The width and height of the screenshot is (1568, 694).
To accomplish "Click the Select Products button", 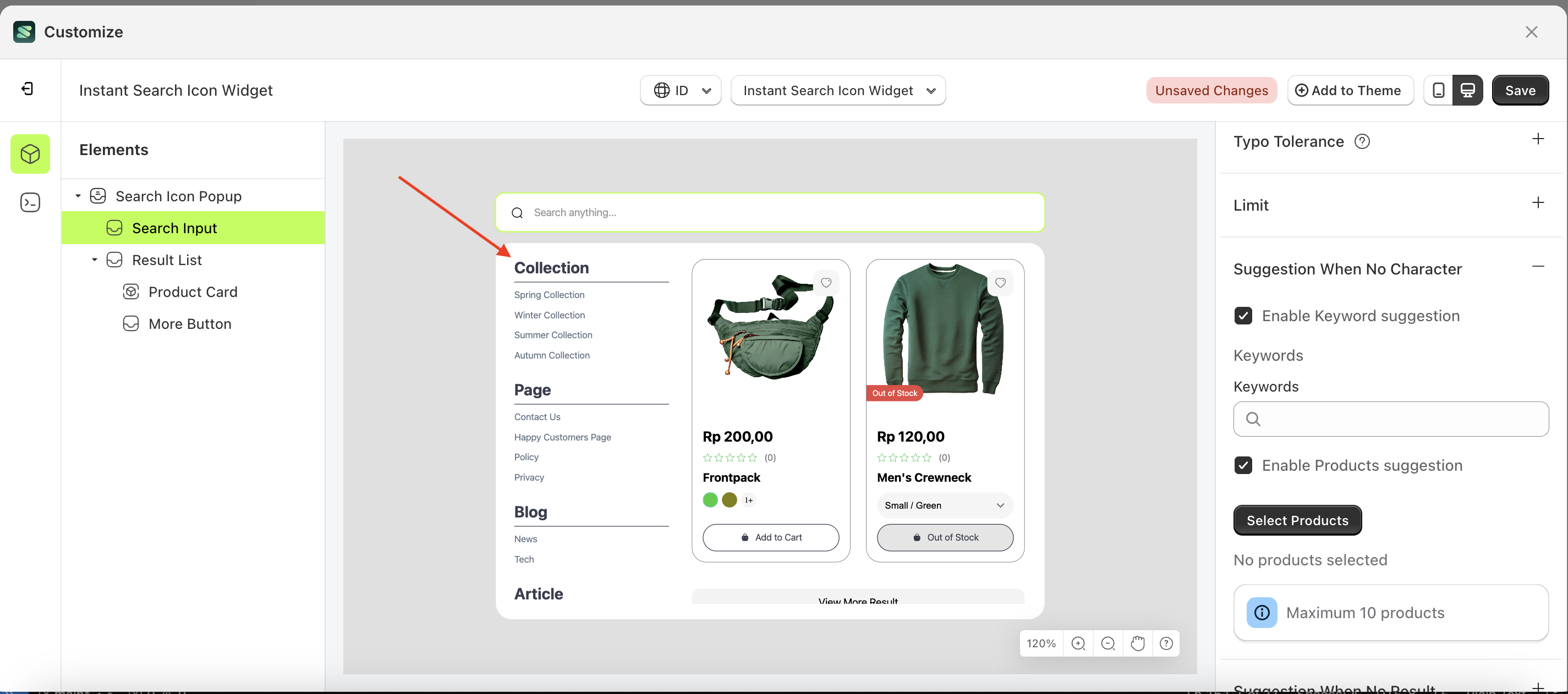I will pyautogui.click(x=1297, y=520).
